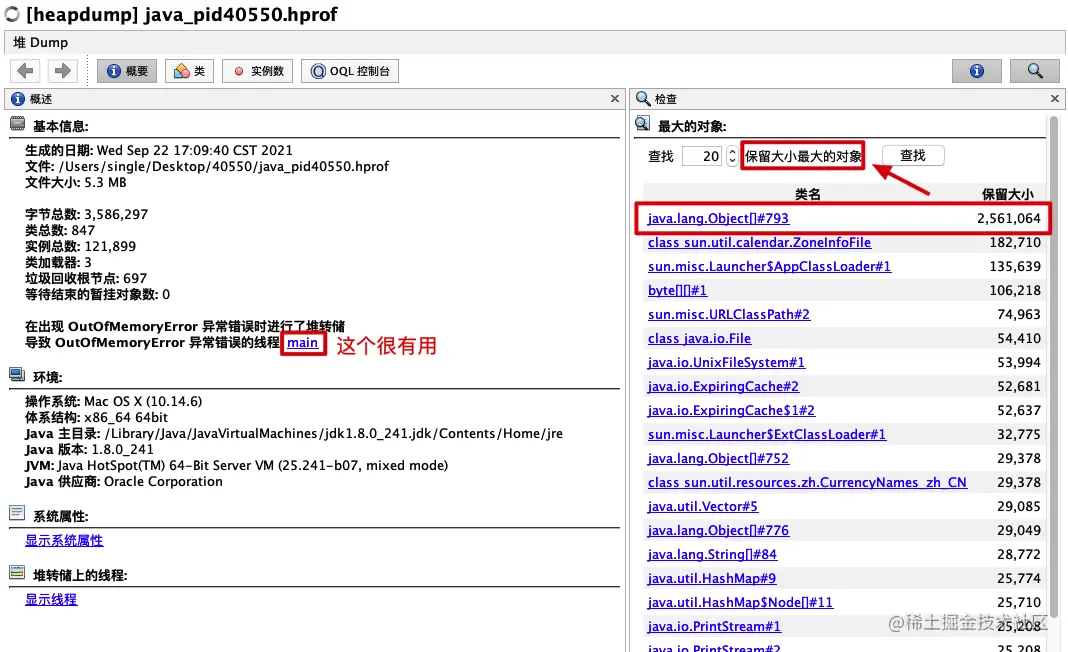Click 显示系统属性 link
1068x652 pixels.
(x=64, y=540)
